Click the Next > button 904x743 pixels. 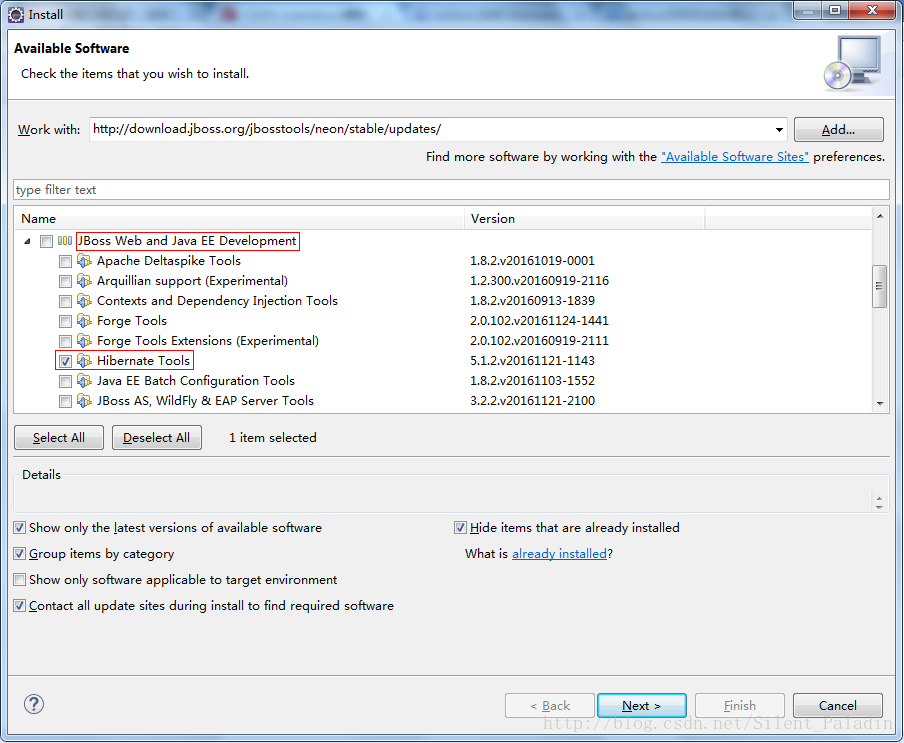pyautogui.click(x=642, y=706)
